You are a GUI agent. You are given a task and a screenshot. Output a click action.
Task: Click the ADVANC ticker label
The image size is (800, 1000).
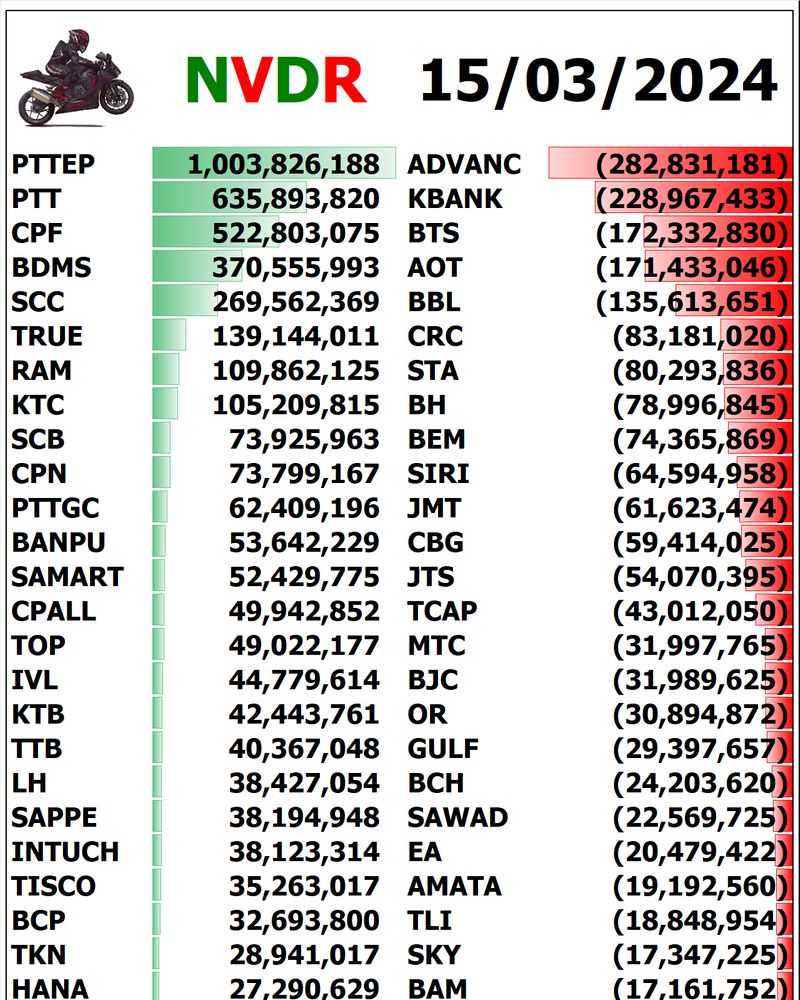pos(464,164)
